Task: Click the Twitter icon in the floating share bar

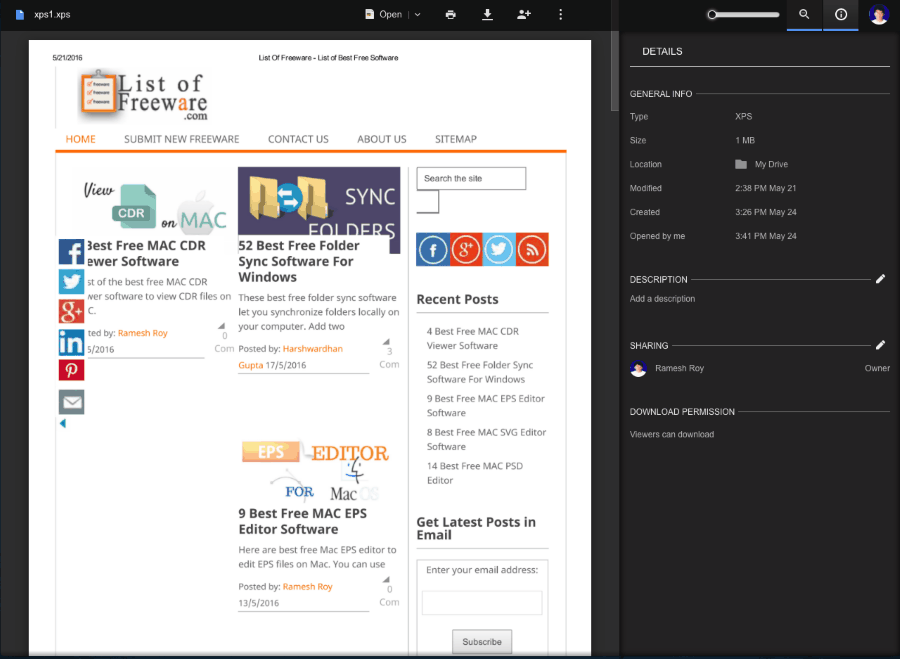Action: (x=71, y=281)
